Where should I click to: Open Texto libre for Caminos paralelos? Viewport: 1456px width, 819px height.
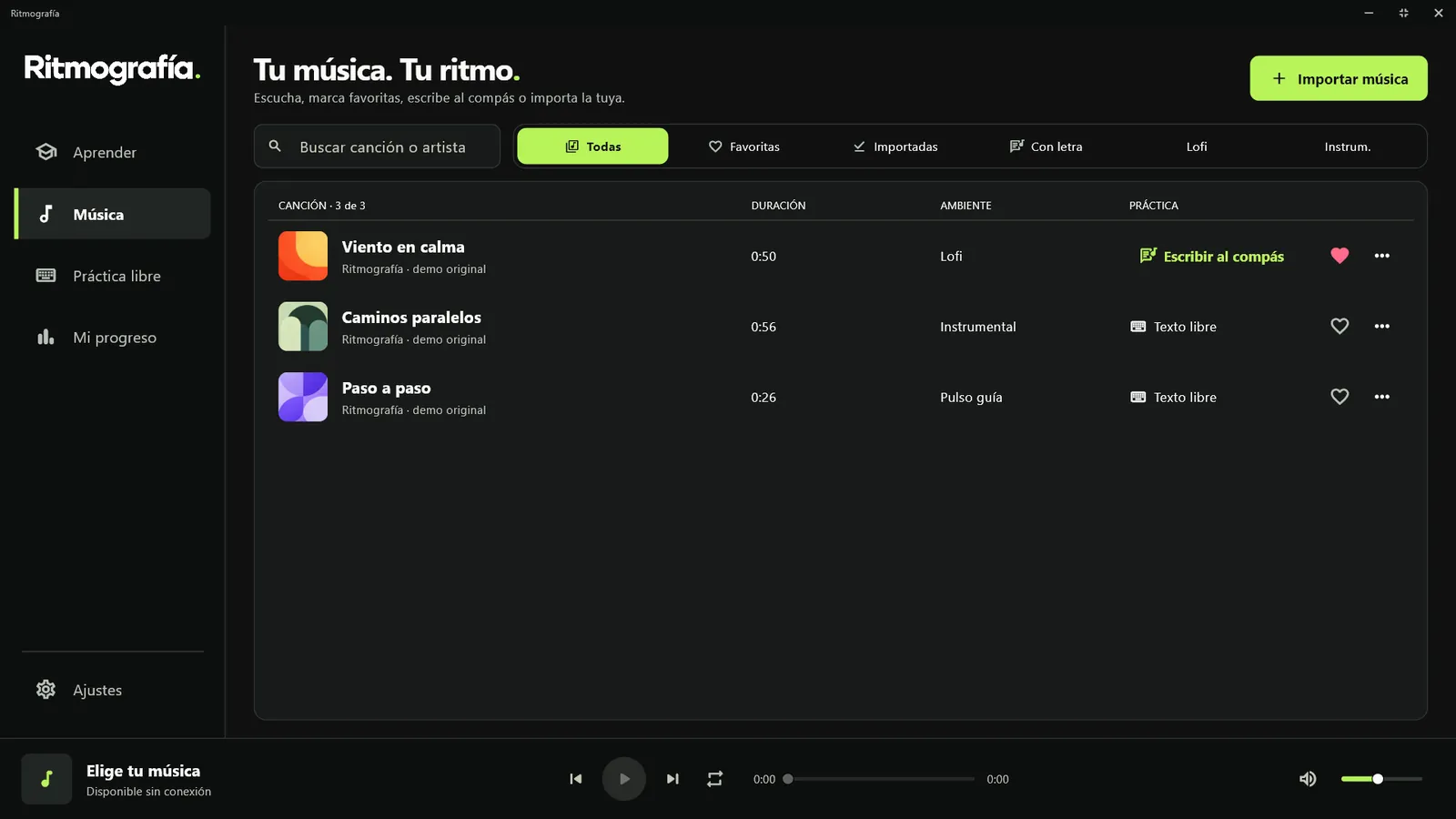(1174, 327)
